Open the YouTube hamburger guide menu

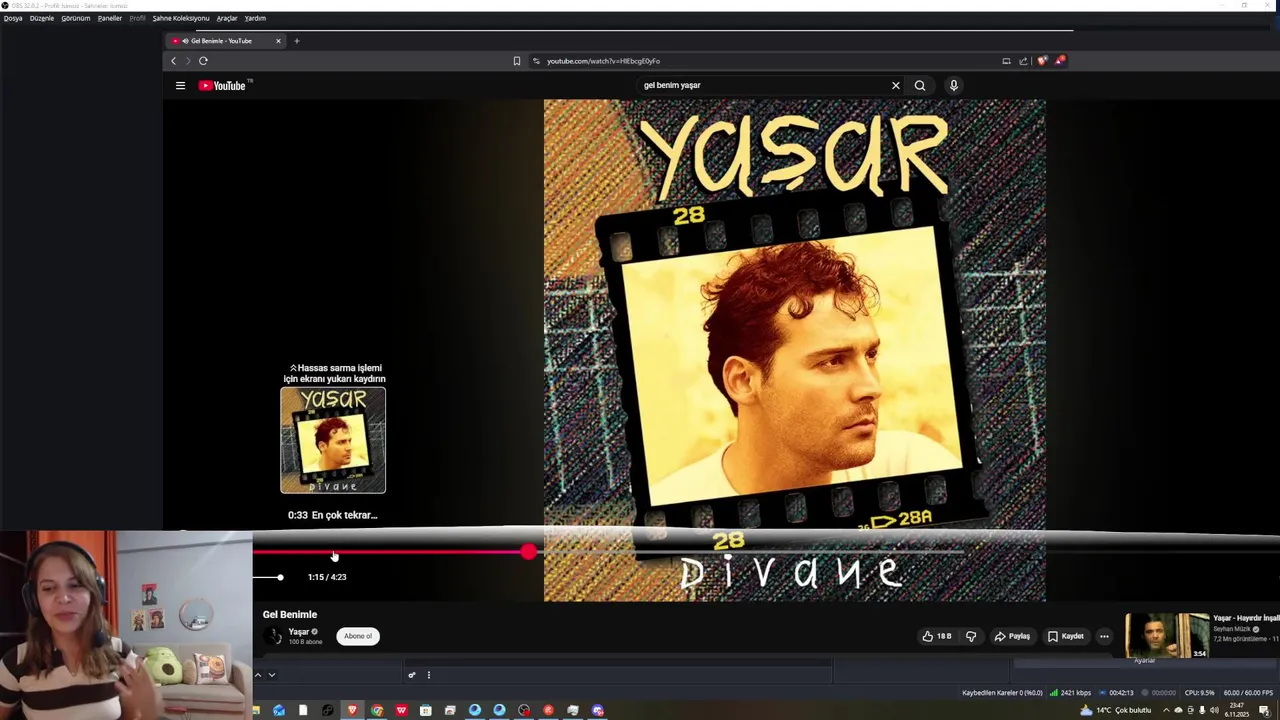click(x=180, y=86)
